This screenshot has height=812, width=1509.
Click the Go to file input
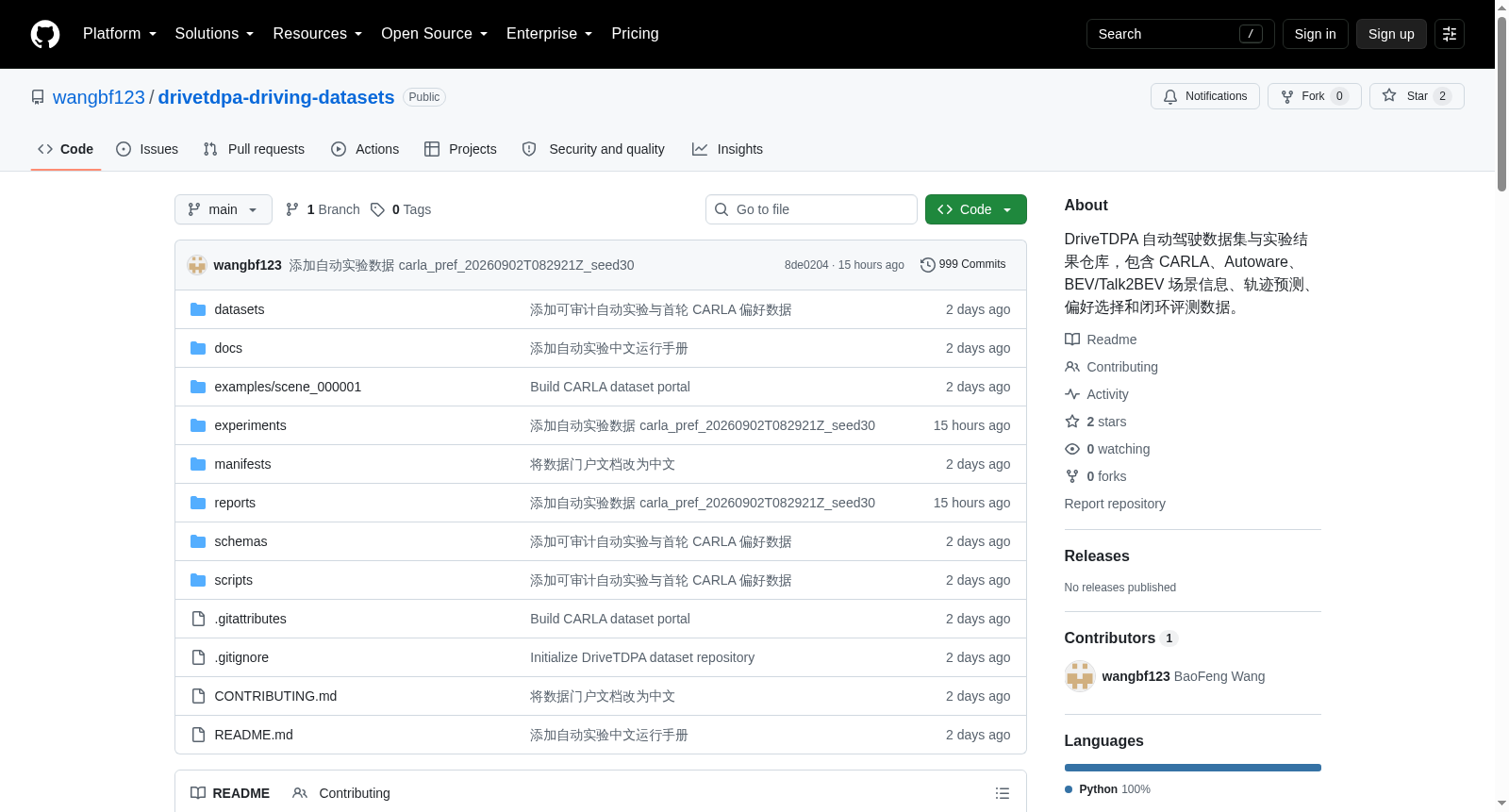point(811,209)
